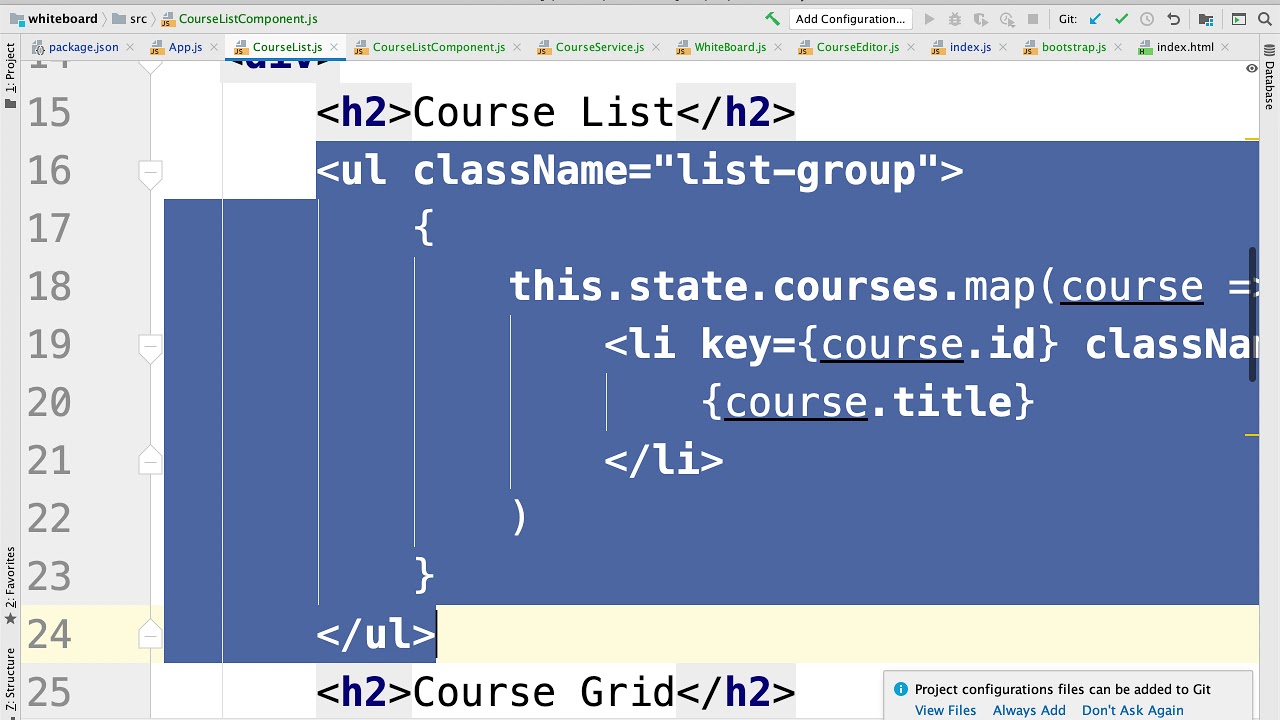Click CourseListComponent.js breadcrumb in navigation bar
Viewport: 1280px width, 720px height.
(x=239, y=19)
